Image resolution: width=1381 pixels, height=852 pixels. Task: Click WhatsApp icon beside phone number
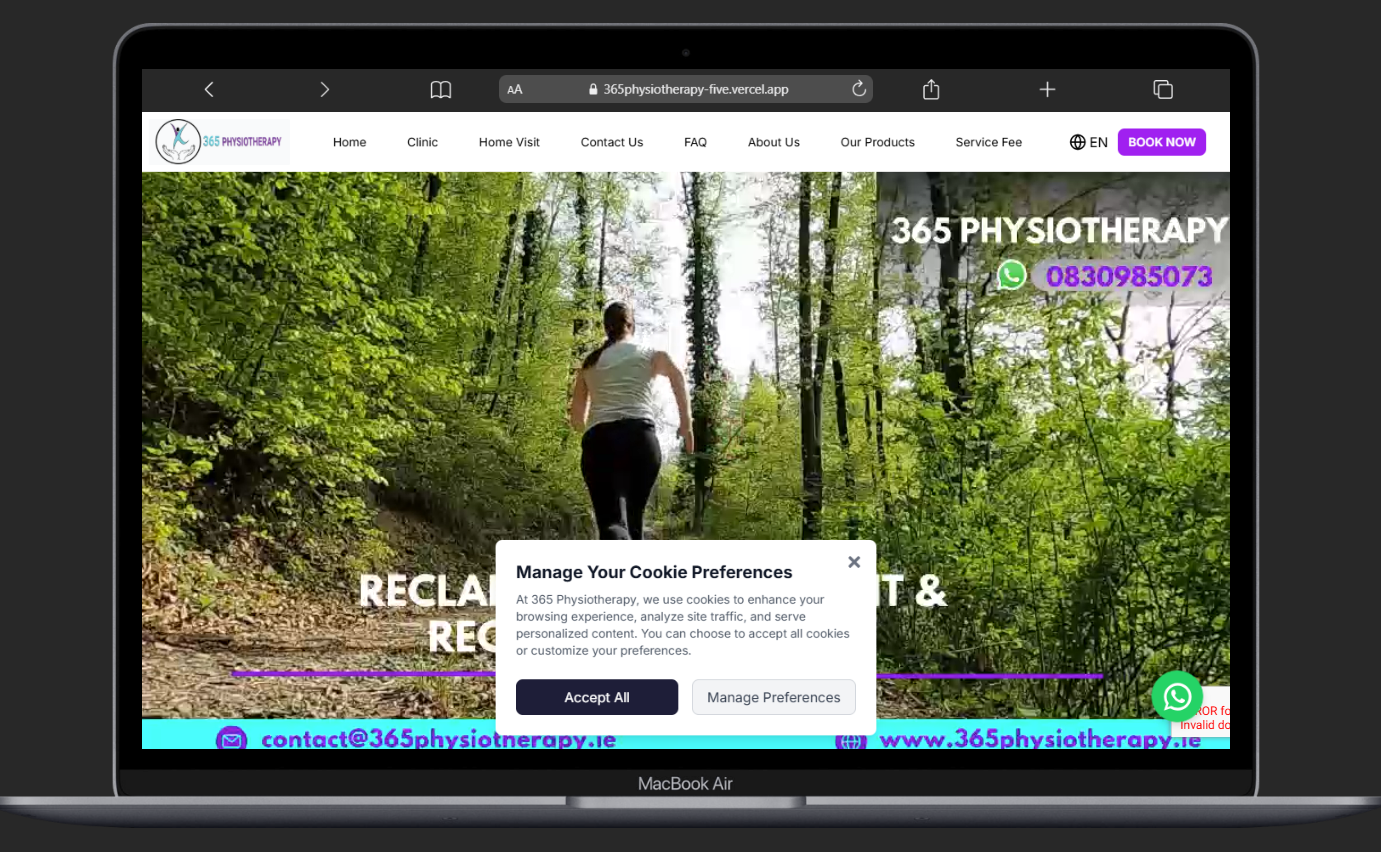point(1012,275)
